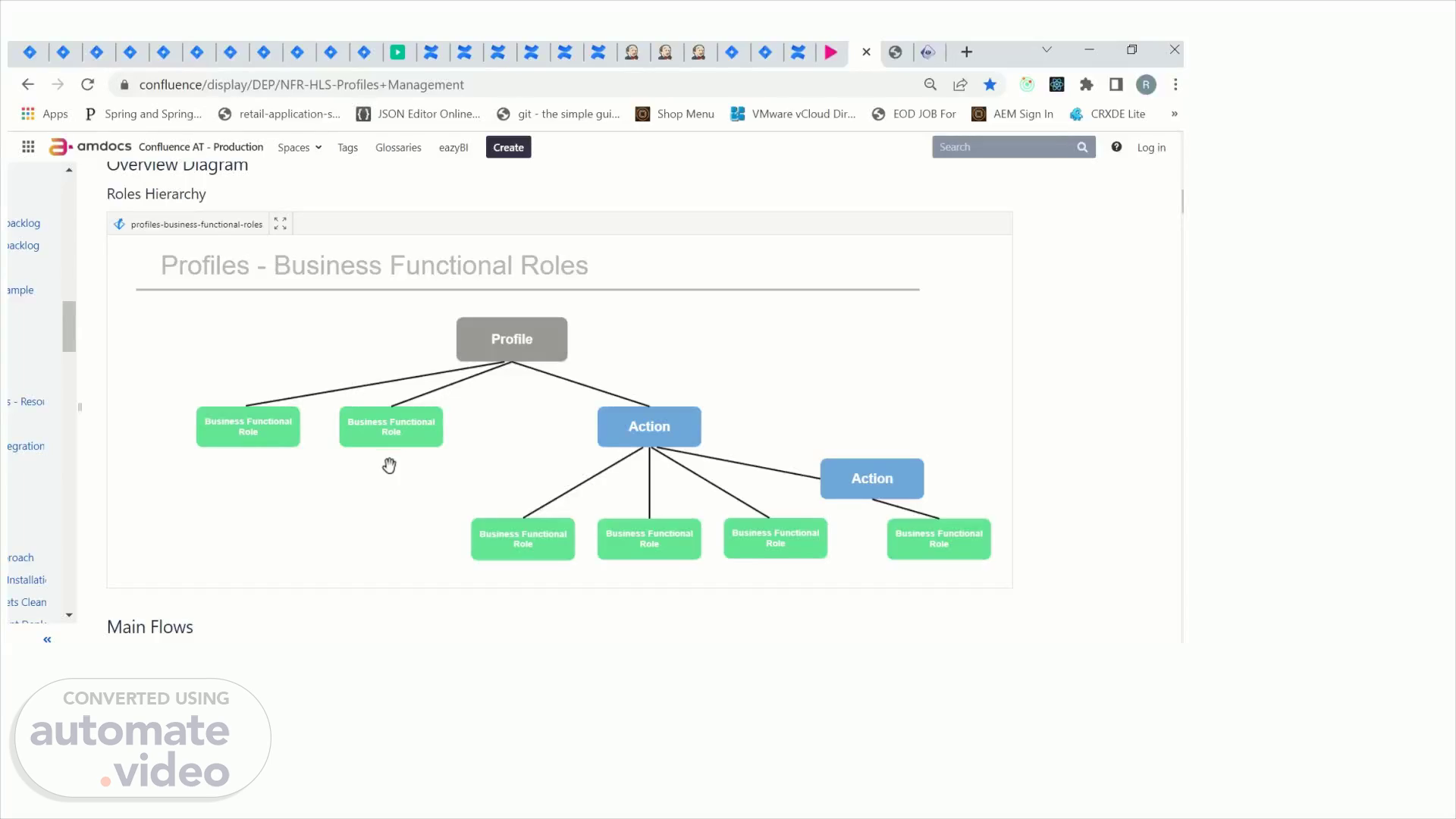The width and height of the screenshot is (1456, 819).
Task: Open the browser extensions puzzle icon
Action: click(x=1086, y=85)
